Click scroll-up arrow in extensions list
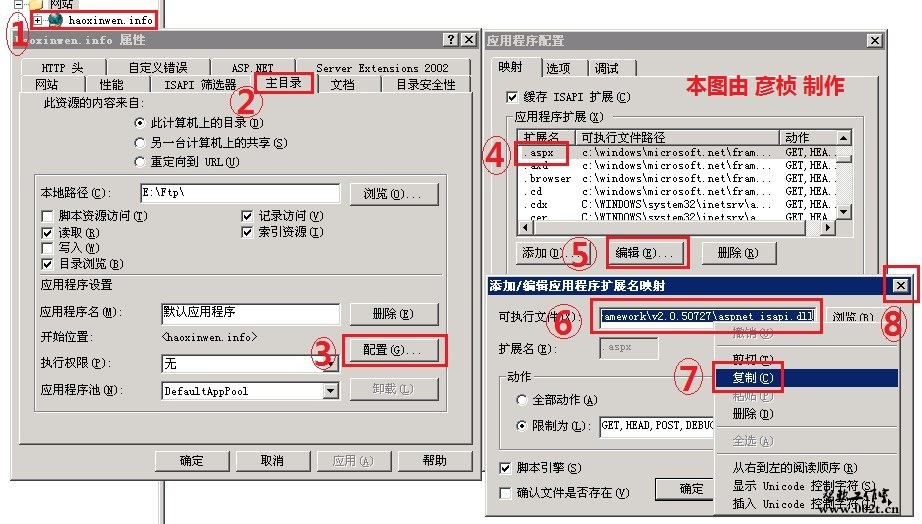The height and width of the screenshot is (524, 922). [x=844, y=138]
